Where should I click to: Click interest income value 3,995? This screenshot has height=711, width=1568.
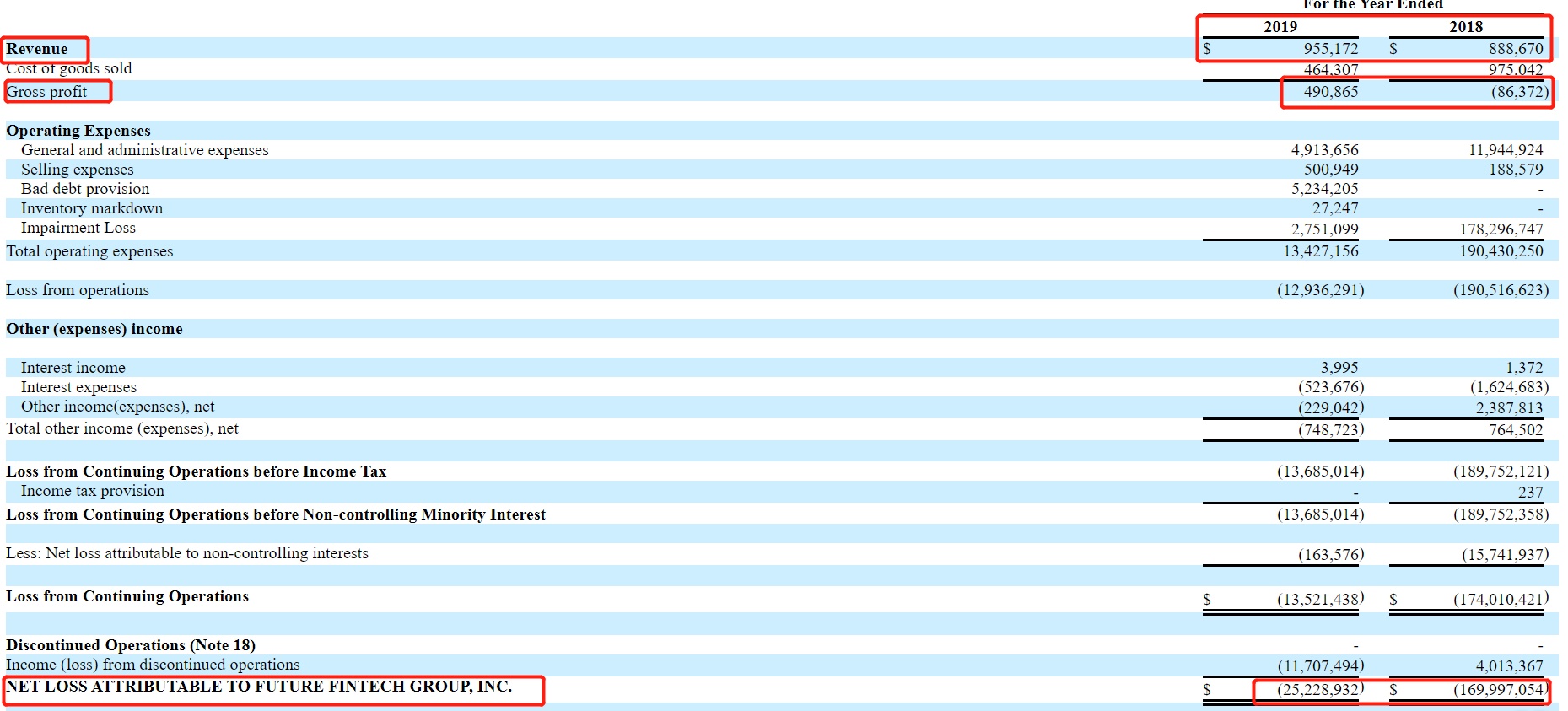[x=1339, y=368]
